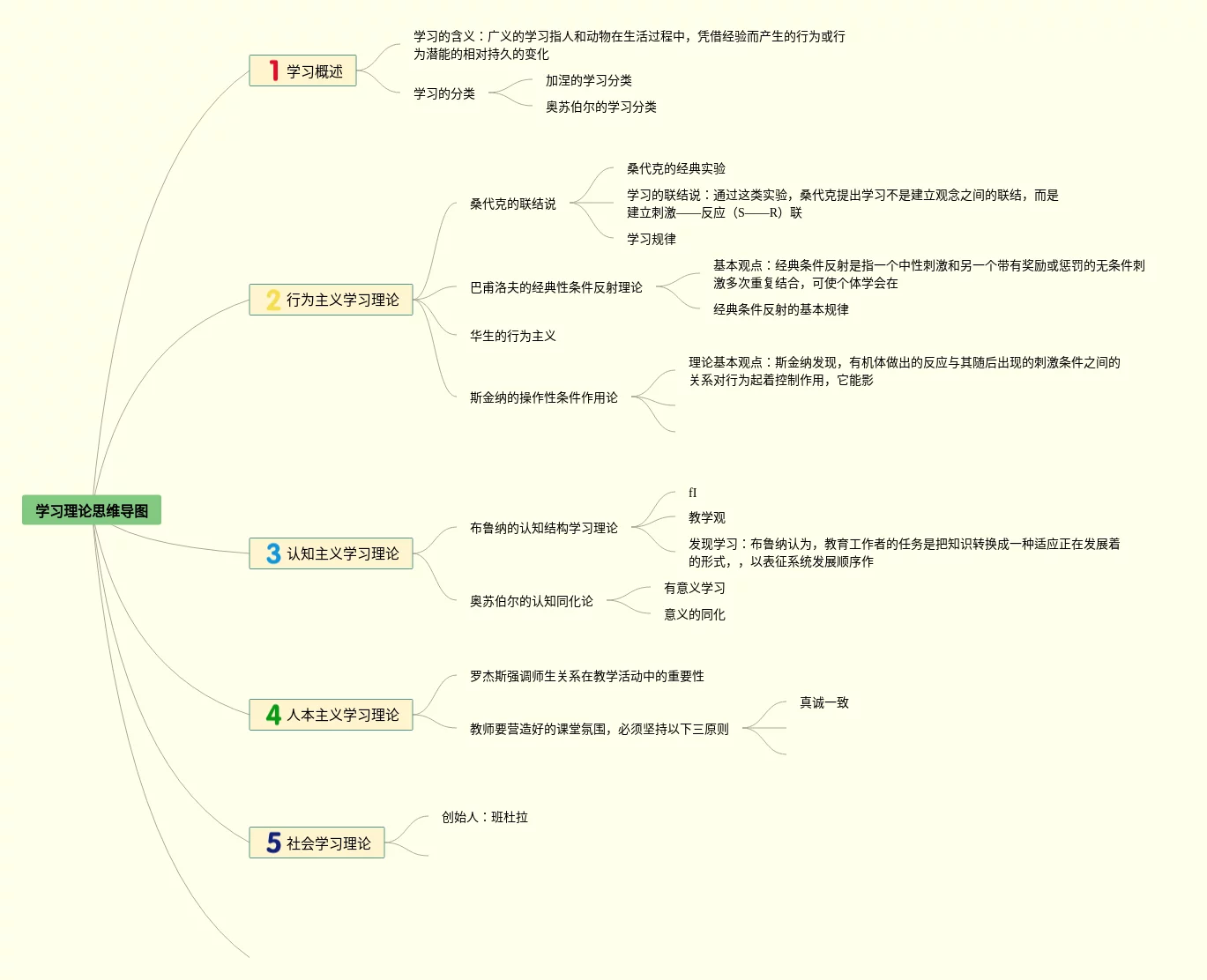Screen dimensions: 1207x980
Task: Click the 发现学习：布鲁纳认为 description node
Action: 904,553
